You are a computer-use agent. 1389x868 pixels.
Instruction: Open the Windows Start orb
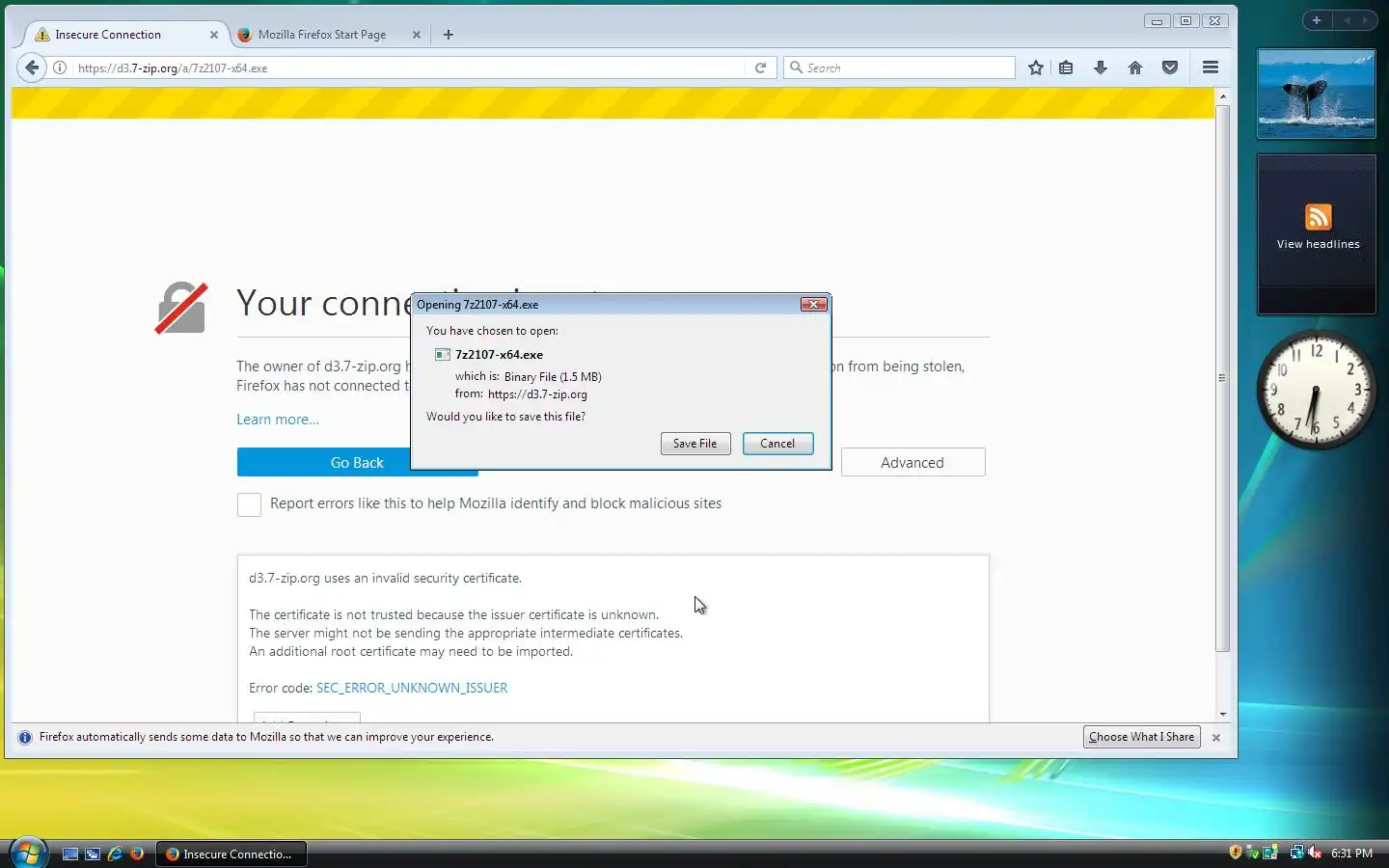pos(27,853)
